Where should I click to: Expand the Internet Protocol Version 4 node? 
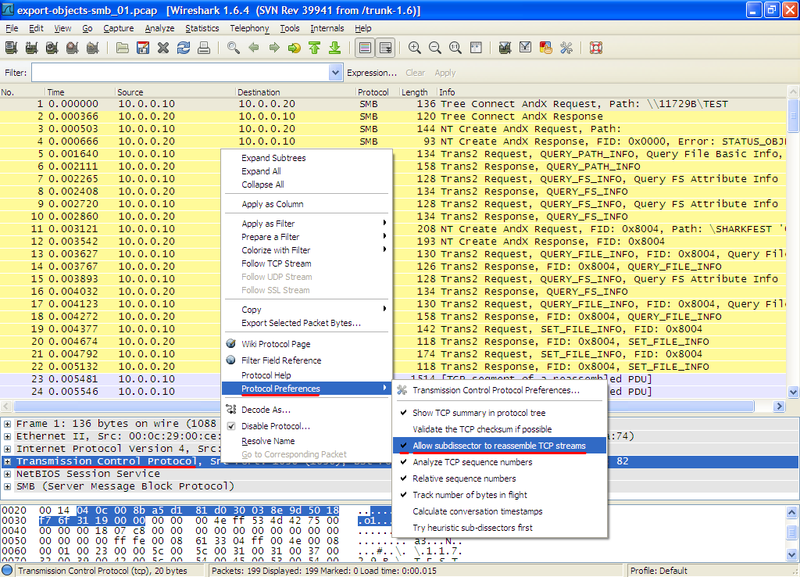7,448
